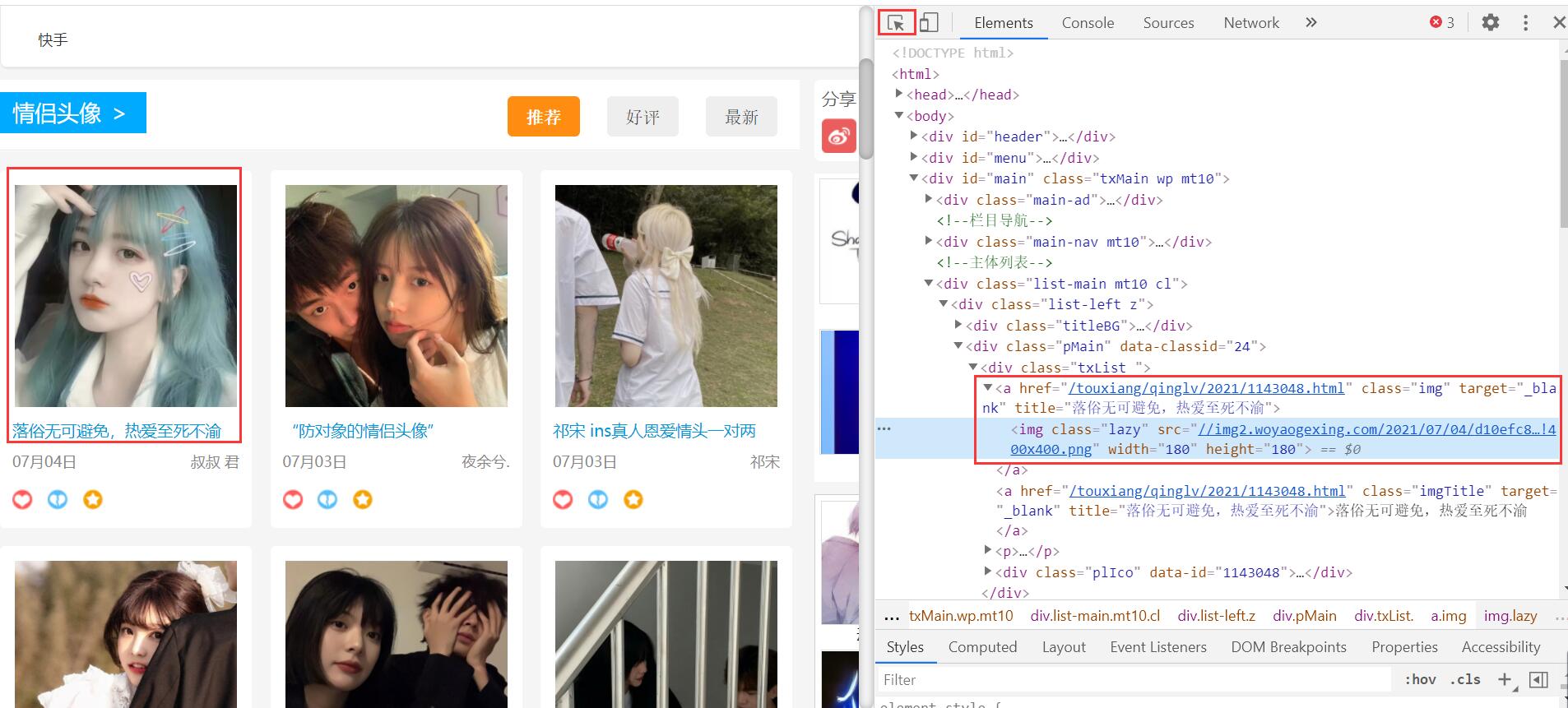Select img.lazy in the breadcrumb bar
The width and height of the screenshot is (1568, 708).
1510,616
